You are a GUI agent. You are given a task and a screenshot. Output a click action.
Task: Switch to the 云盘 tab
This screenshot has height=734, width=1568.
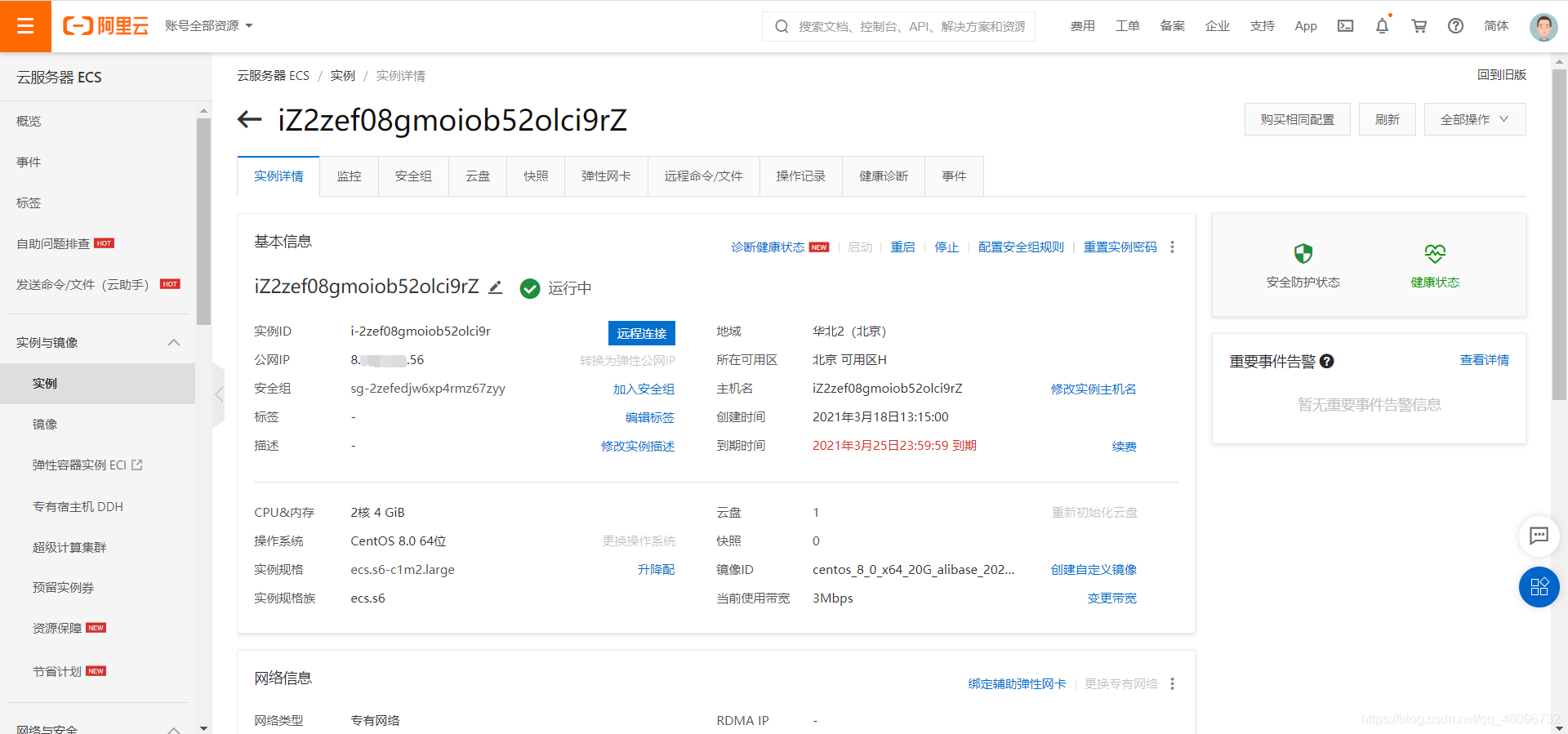click(x=478, y=176)
